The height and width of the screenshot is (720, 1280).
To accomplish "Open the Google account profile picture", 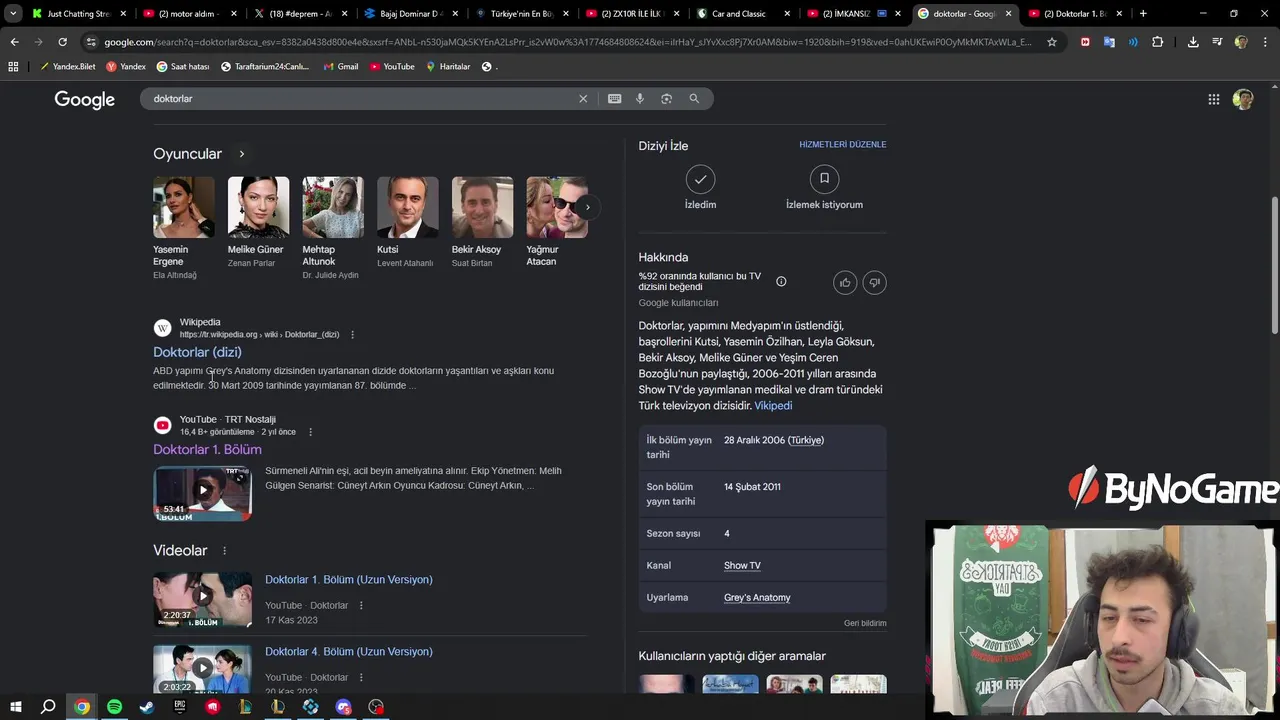I will [1243, 99].
